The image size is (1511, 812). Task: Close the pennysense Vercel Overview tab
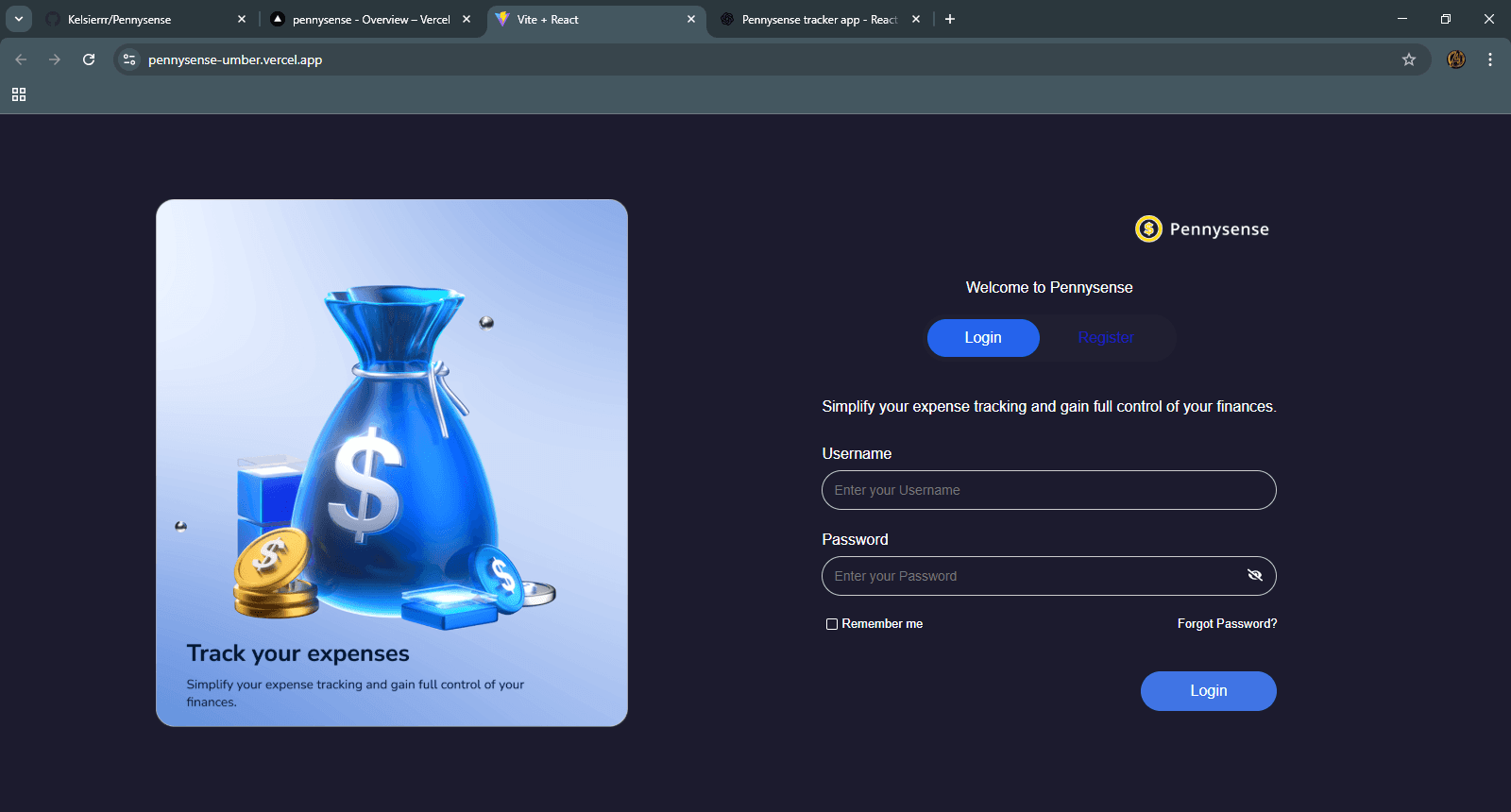coord(467,19)
